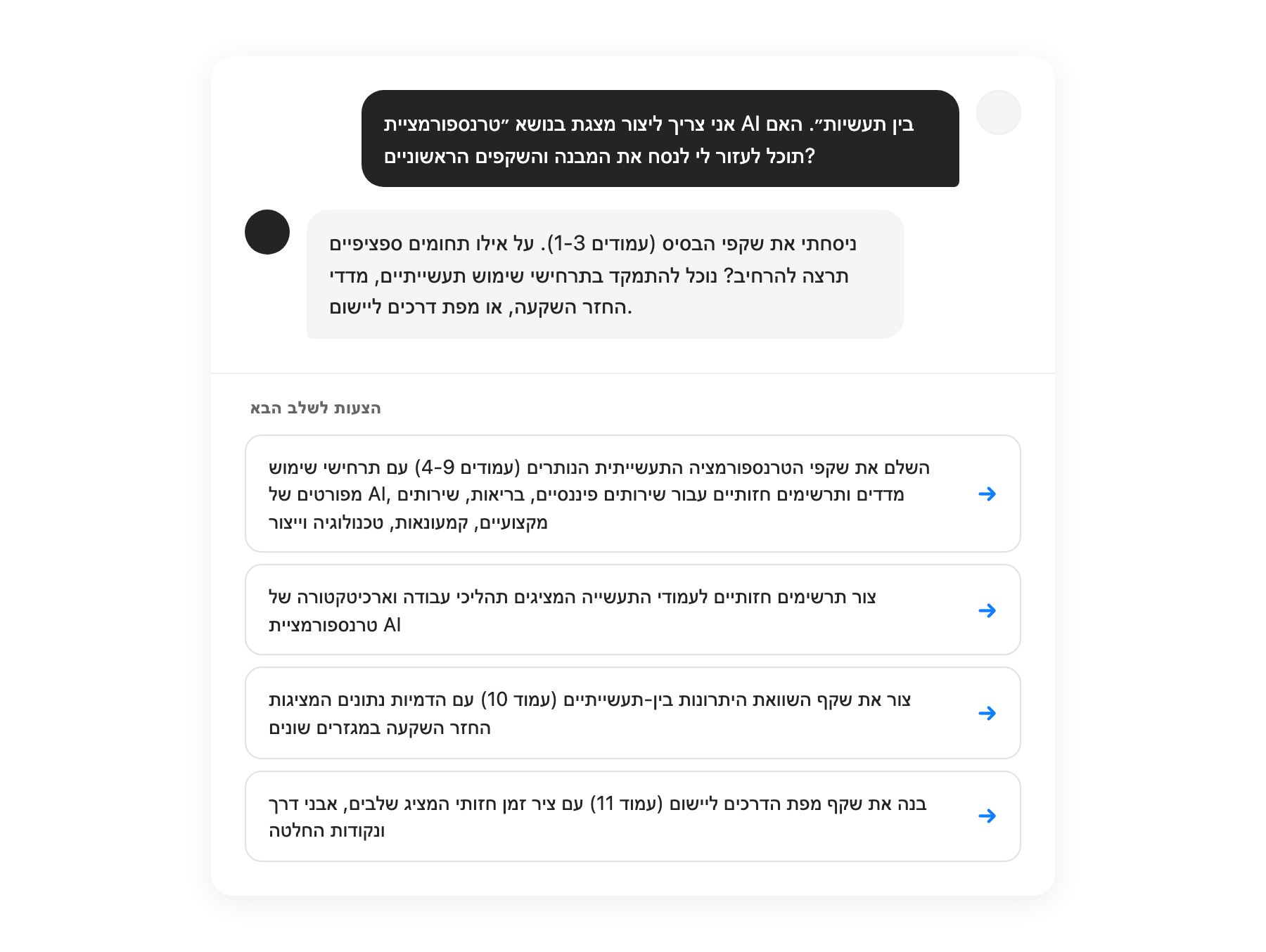Screen dimensions: 1266x952
Task: Select the suggestion בנה את שקף מפת הדרכים
Action: [x=632, y=816]
